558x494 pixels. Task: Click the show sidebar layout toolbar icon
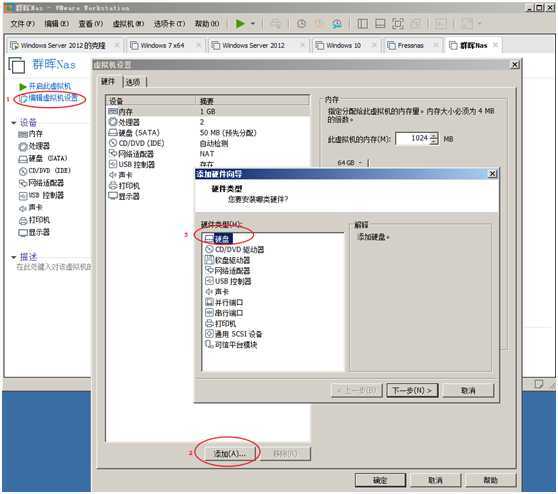click(362, 24)
